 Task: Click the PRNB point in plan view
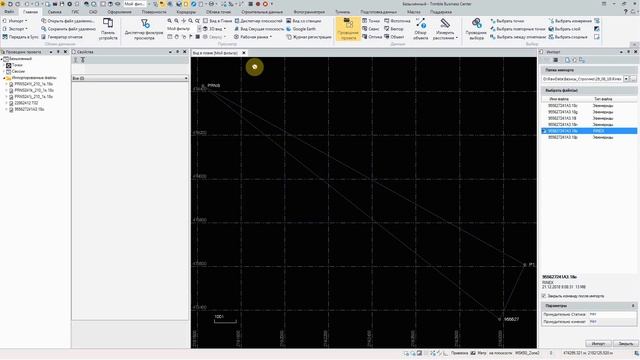(x=203, y=86)
